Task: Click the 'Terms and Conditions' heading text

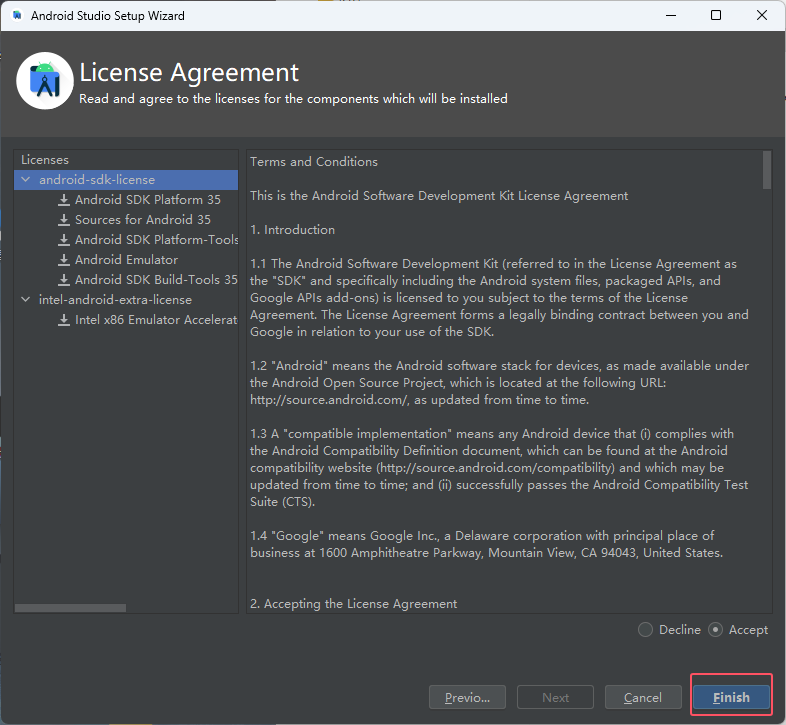Action: point(314,162)
